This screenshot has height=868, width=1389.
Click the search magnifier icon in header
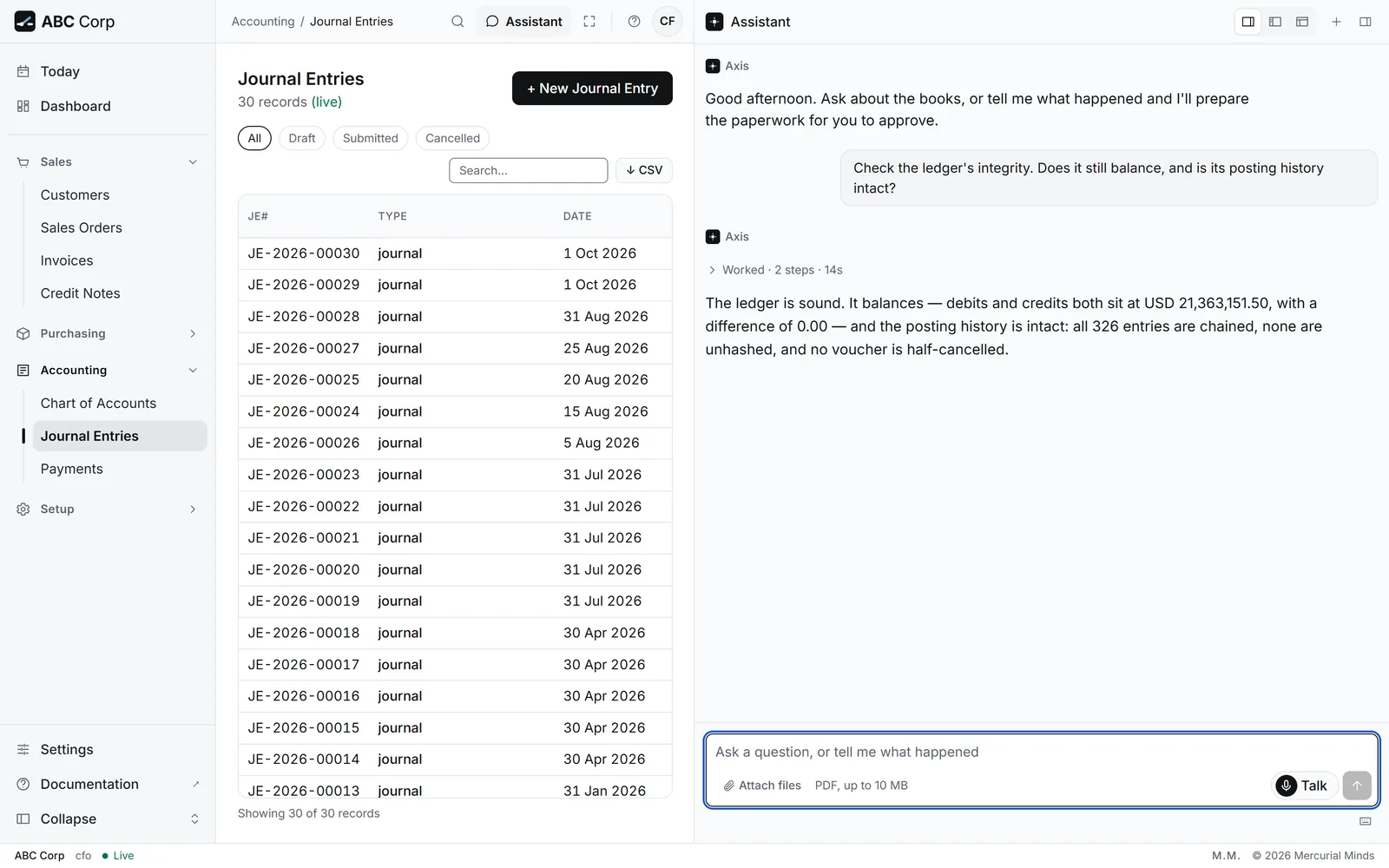pos(458,22)
